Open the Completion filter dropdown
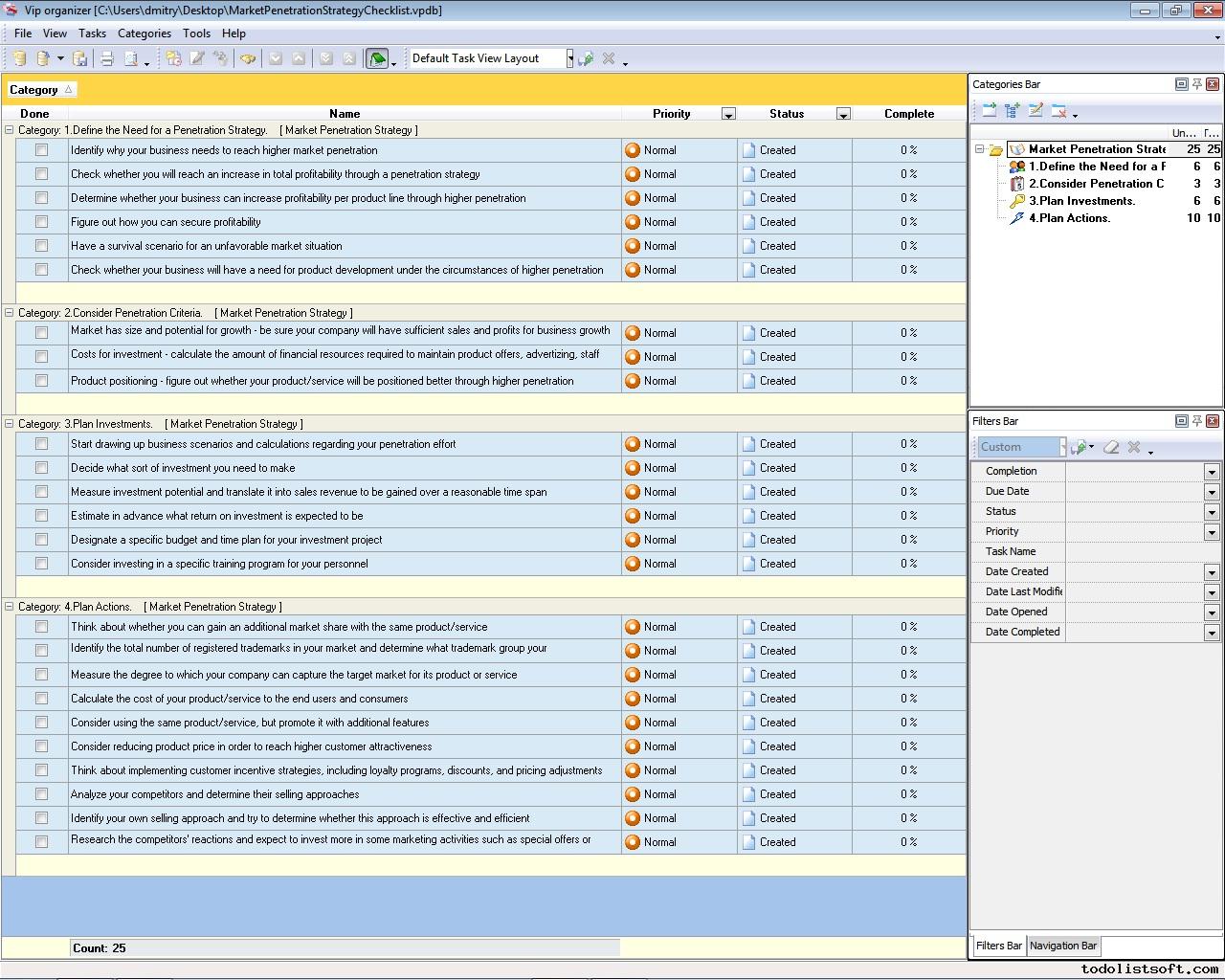The height and width of the screenshot is (980, 1225). click(x=1211, y=472)
